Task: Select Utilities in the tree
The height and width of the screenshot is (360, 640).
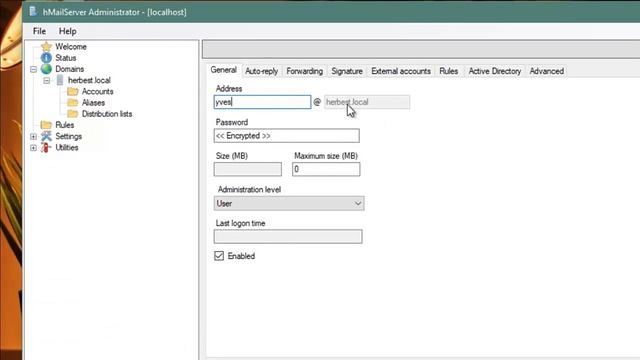Action: [67, 147]
